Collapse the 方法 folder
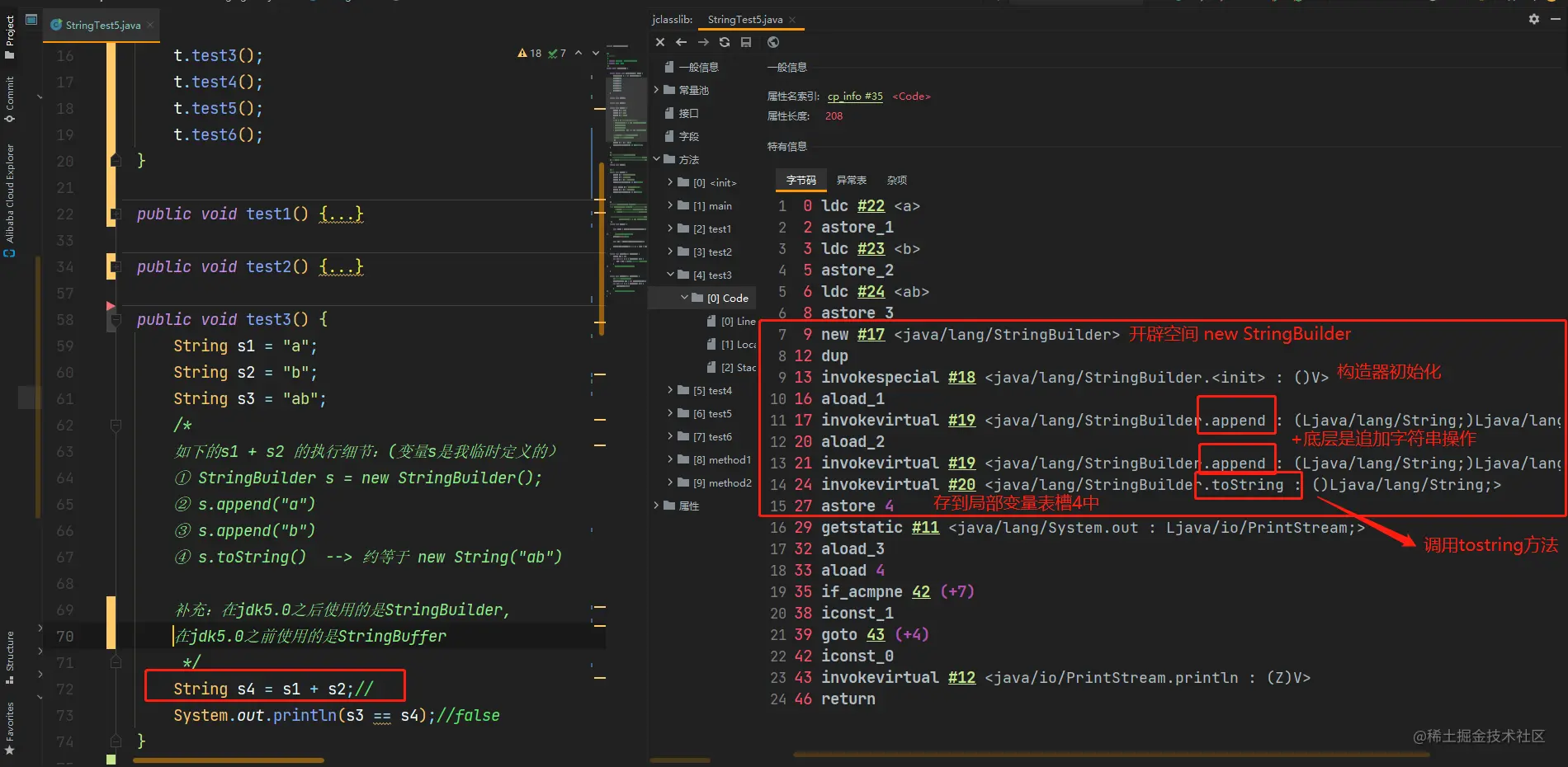The height and width of the screenshot is (767, 1568). [657, 159]
